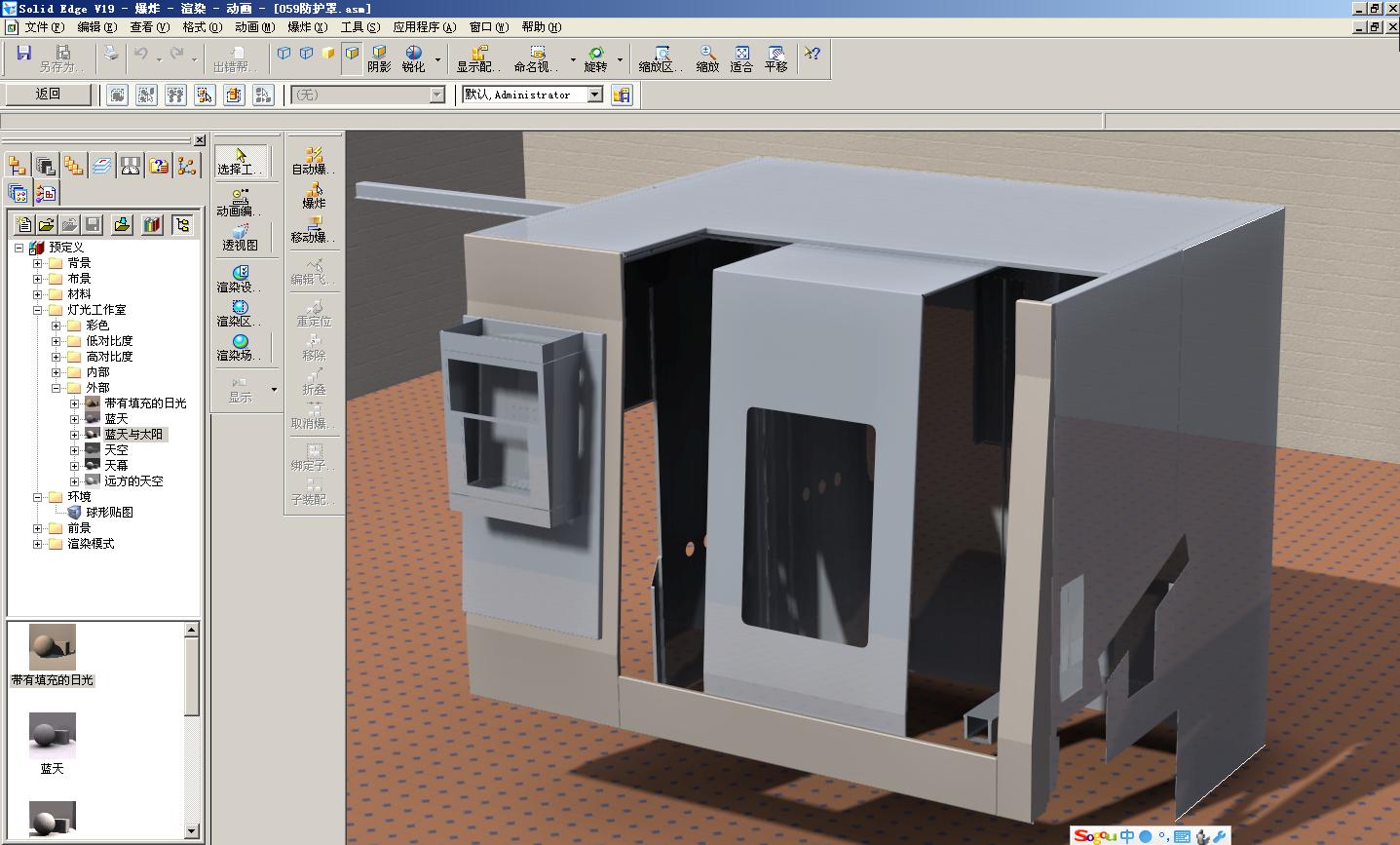Toggle the 阴影 (Shadow) rendering tool
The height and width of the screenshot is (845, 1400).
[x=379, y=58]
